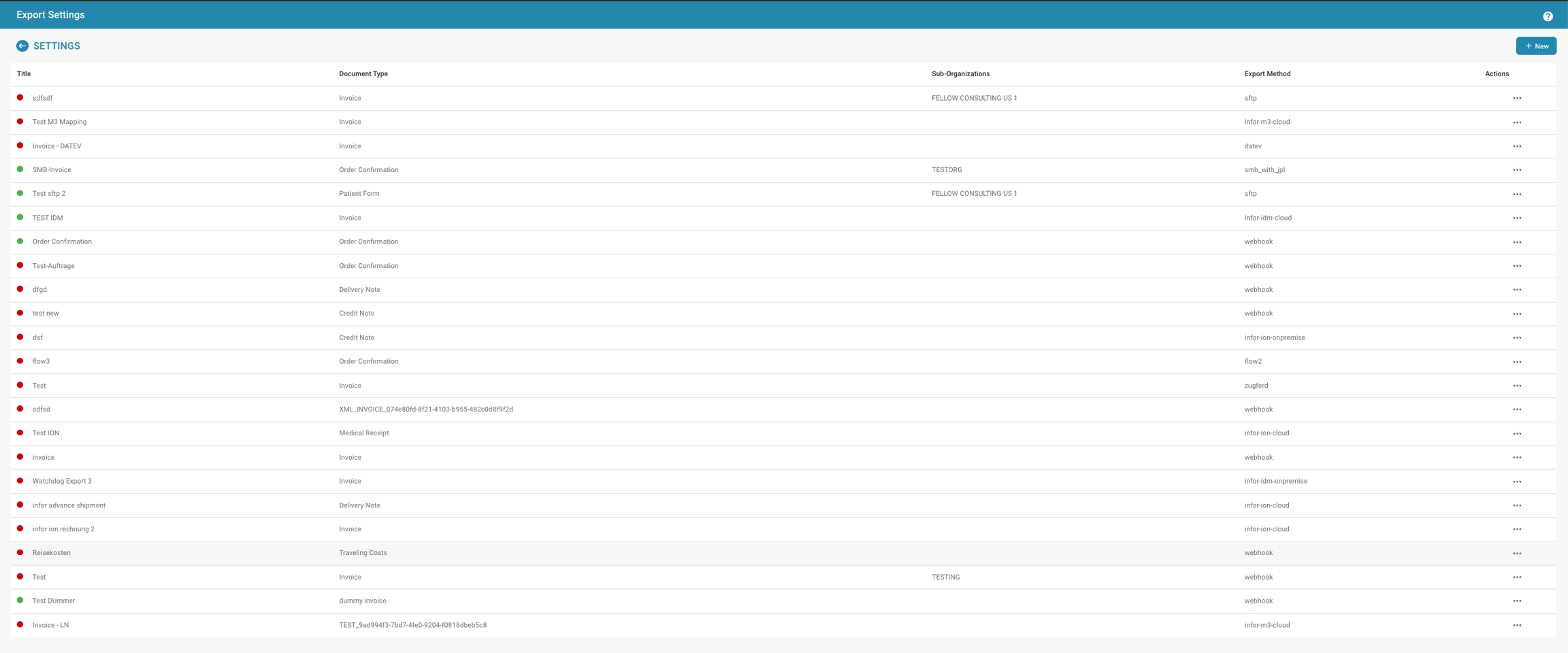Click the New button

[x=1536, y=46]
